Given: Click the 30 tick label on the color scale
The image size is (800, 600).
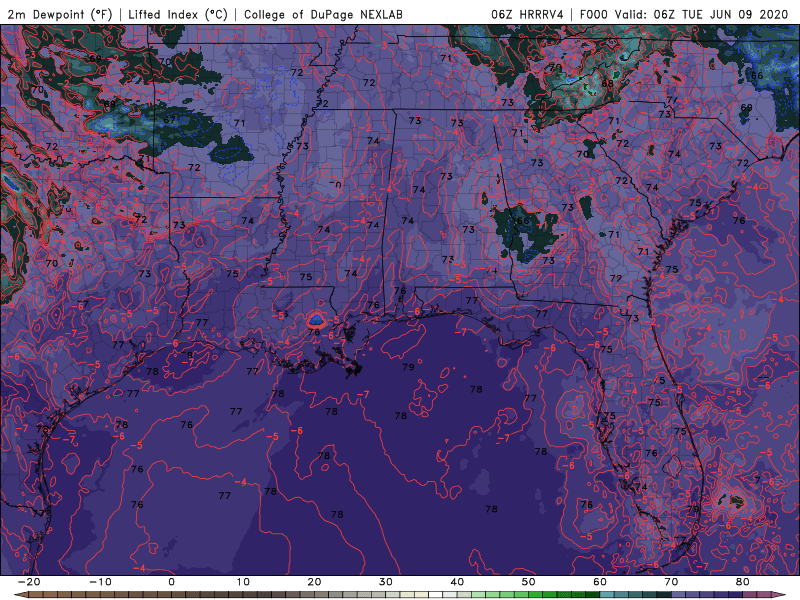Looking at the screenshot, I should point(386,582).
